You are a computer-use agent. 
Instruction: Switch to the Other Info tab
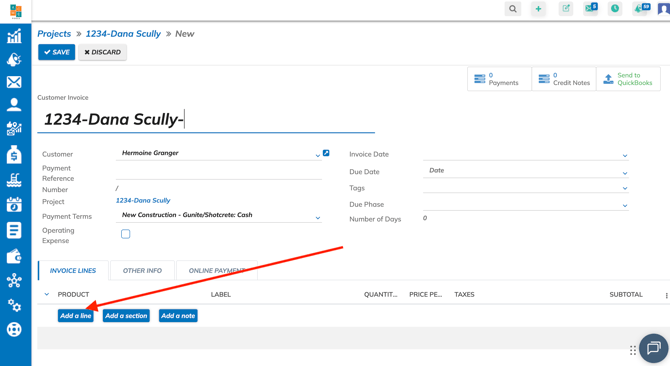[x=142, y=270]
